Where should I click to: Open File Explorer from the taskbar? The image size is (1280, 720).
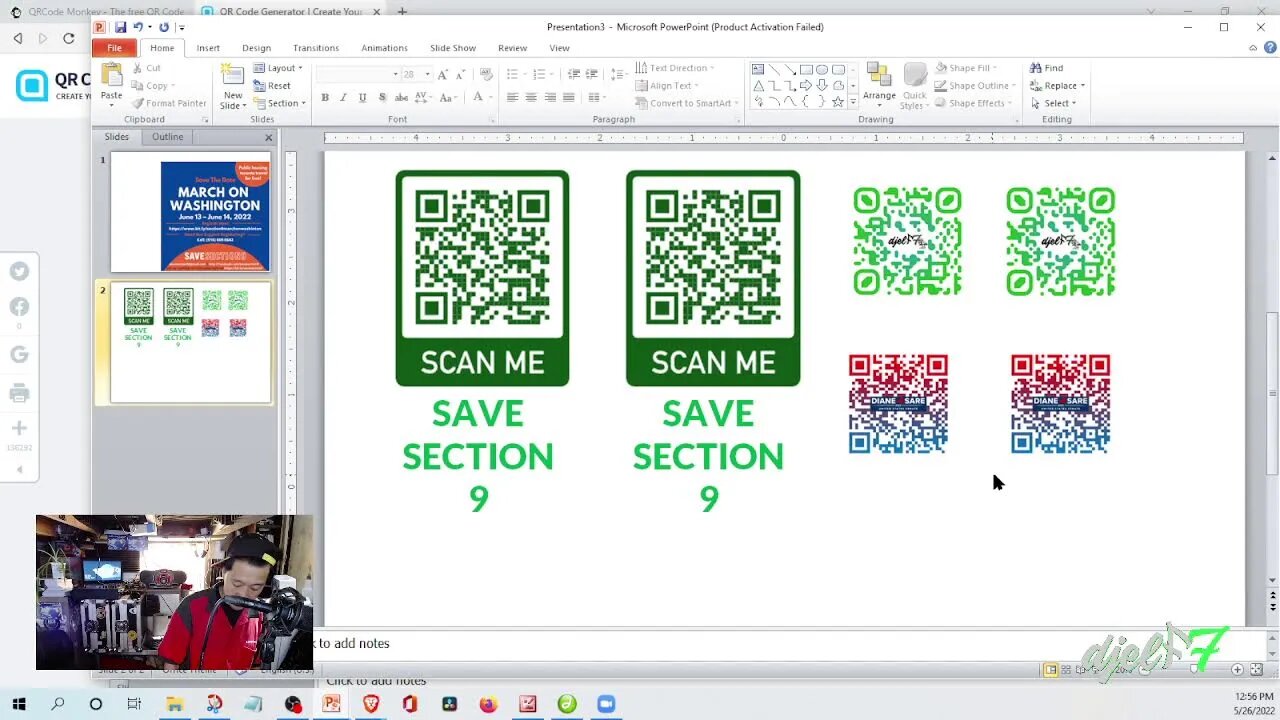[174, 704]
